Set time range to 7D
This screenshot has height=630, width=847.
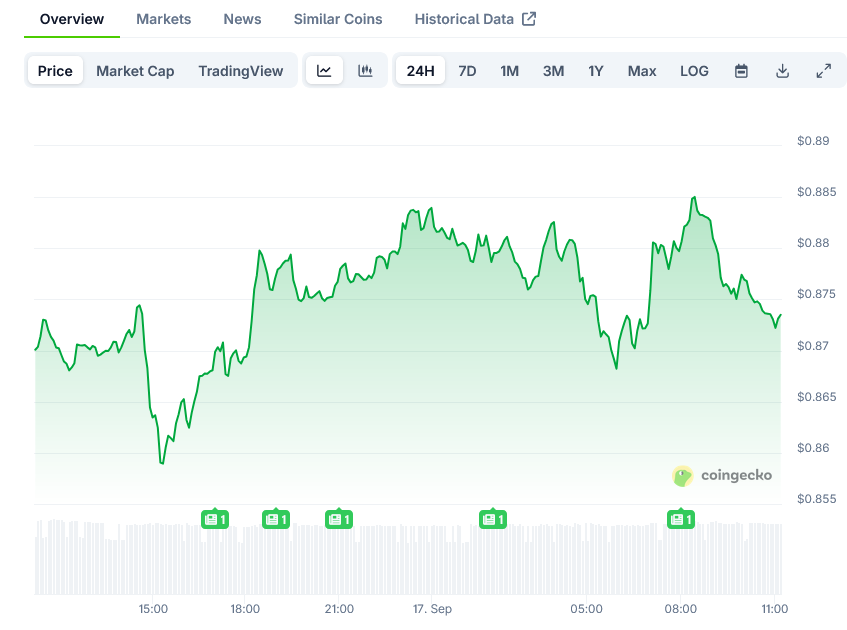click(x=467, y=71)
